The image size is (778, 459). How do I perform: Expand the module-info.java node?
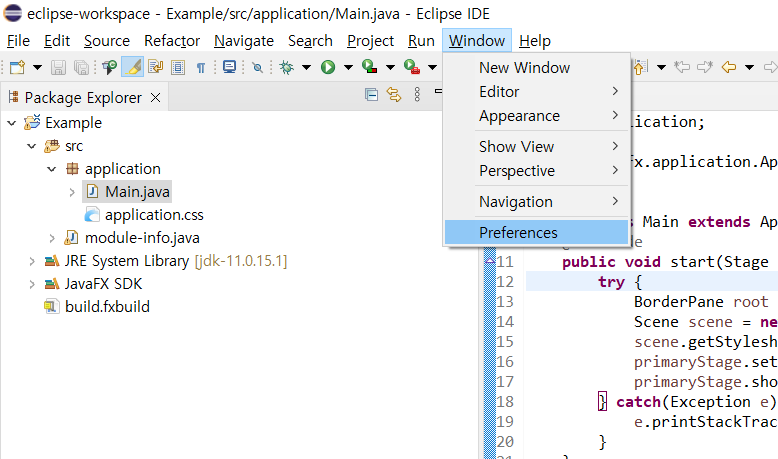click(x=52, y=238)
